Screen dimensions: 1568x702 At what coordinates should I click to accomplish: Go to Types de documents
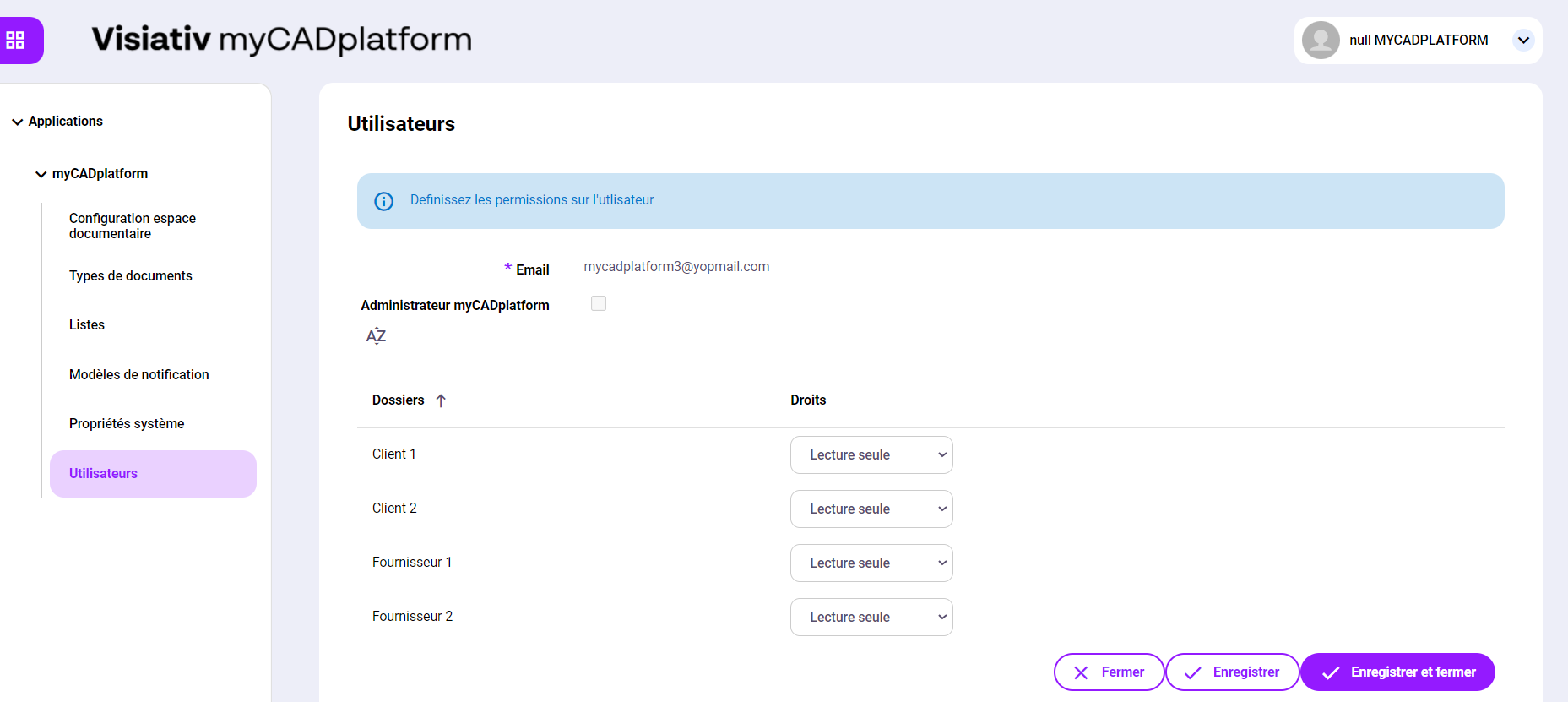coord(131,276)
